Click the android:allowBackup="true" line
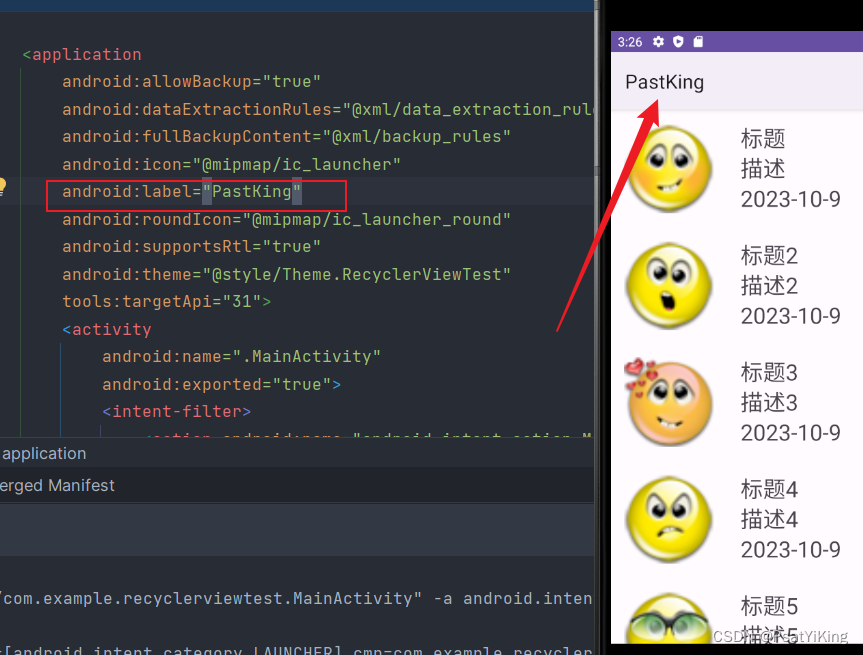The image size is (863, 655). coord(191,81)
